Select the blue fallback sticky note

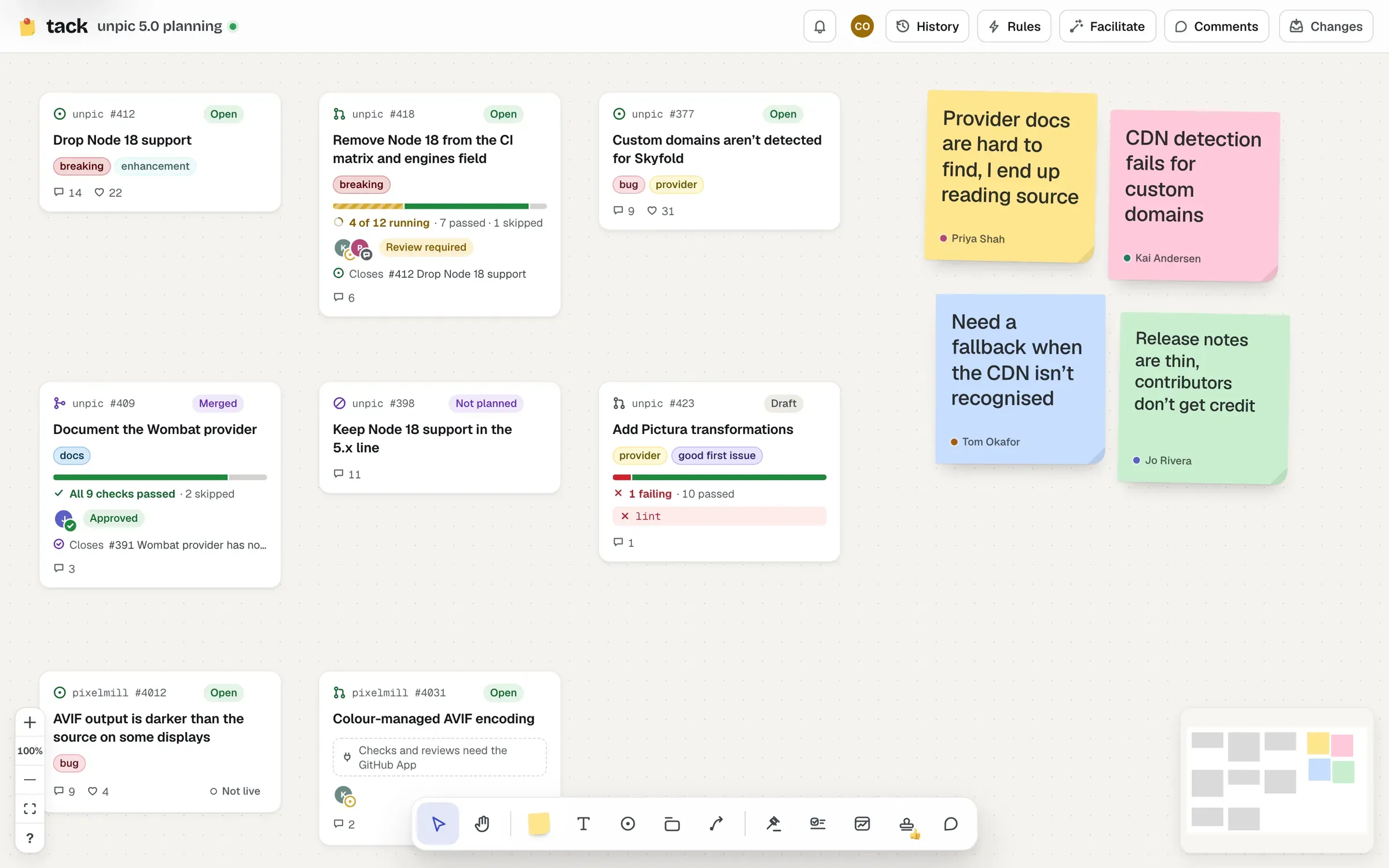tap(1020, 379)
